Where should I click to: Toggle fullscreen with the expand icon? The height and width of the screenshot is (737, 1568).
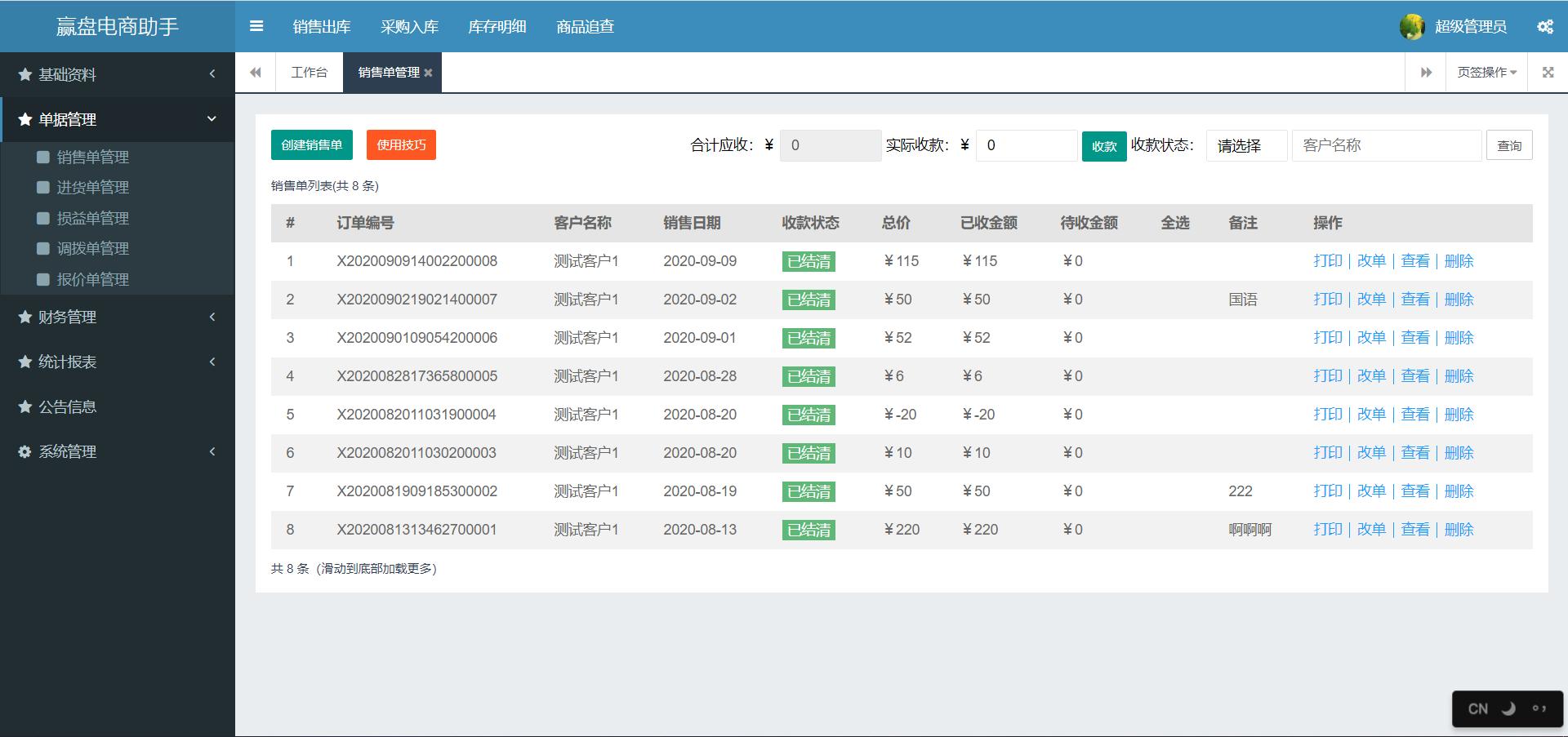pyautogui.click(x=1548, y=73)
